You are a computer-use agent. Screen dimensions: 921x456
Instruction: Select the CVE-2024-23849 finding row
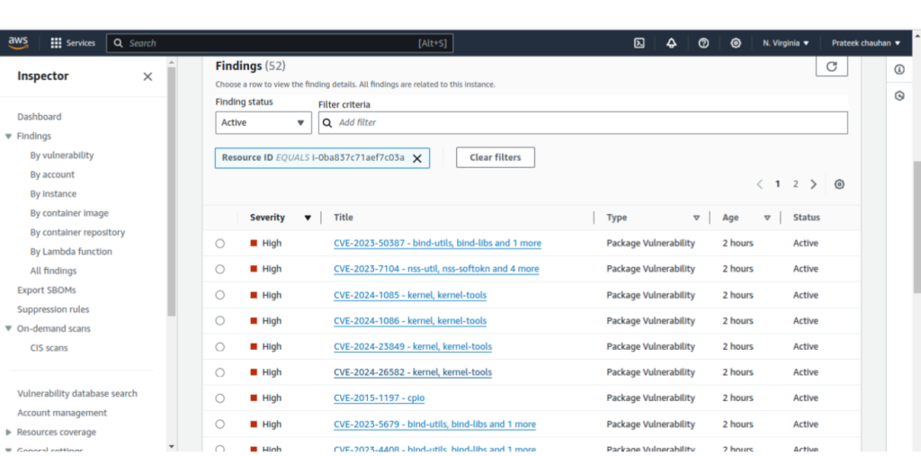click(220, 347)
